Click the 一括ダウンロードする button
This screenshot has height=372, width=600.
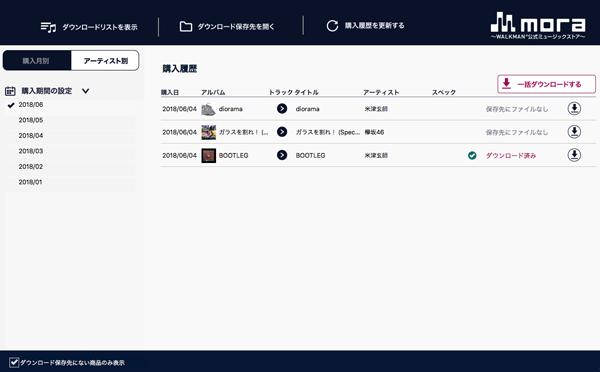coord(546,84)
